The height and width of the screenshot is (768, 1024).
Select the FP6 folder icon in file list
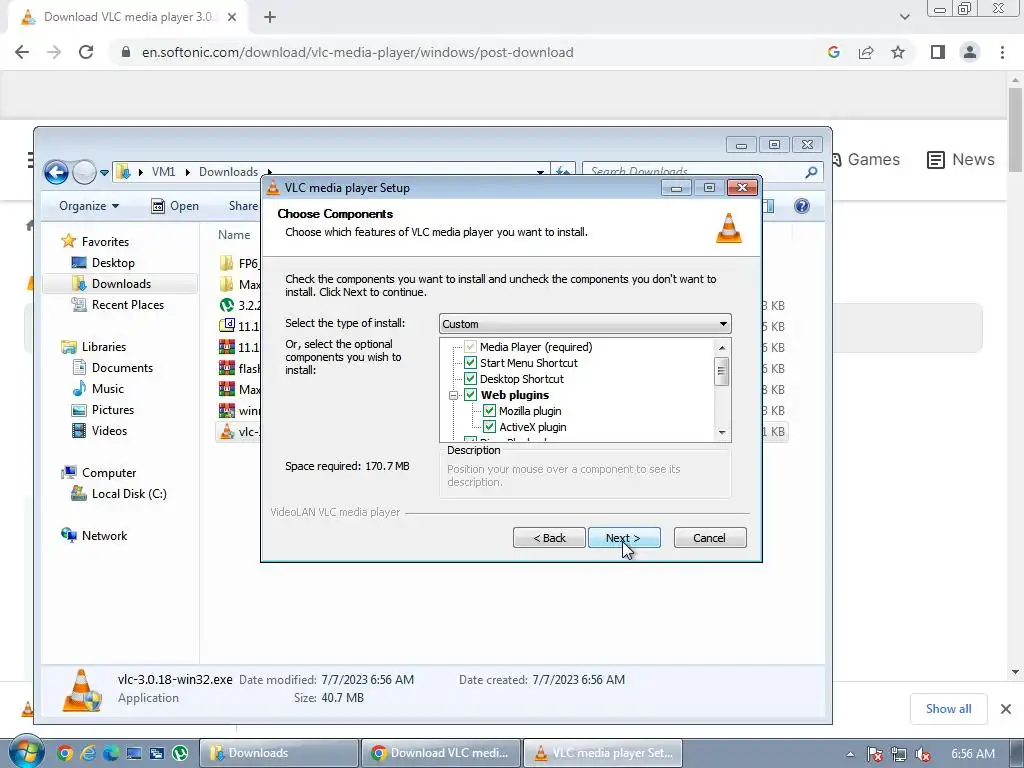[x=227, y=263]
